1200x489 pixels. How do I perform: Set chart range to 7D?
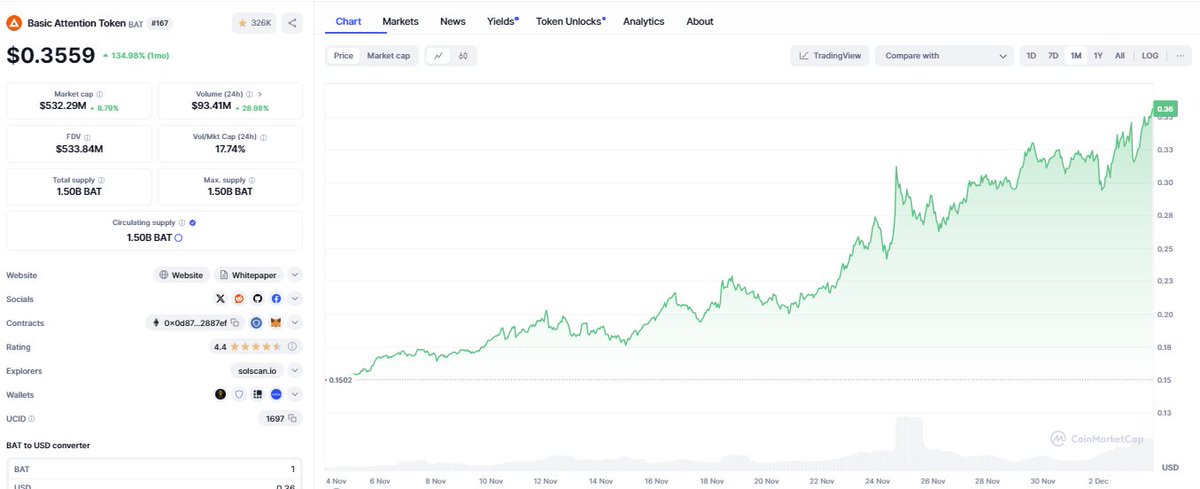point(1053,56)
